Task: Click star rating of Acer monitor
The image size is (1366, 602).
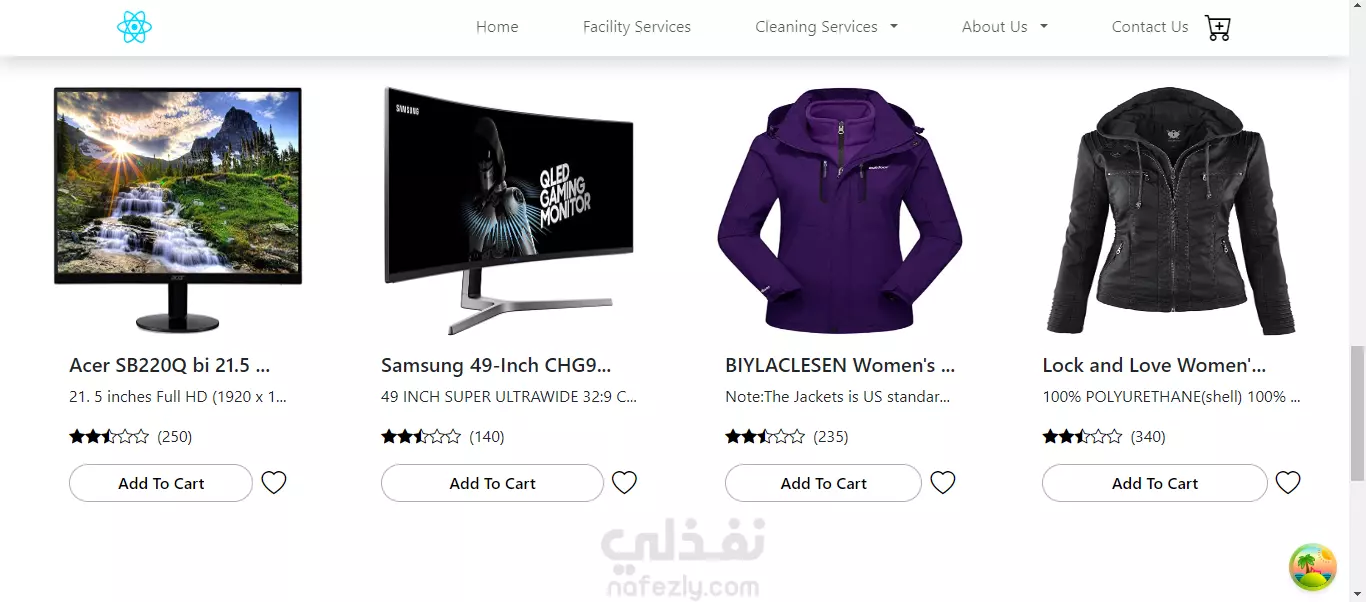Action: pos(109,436)
